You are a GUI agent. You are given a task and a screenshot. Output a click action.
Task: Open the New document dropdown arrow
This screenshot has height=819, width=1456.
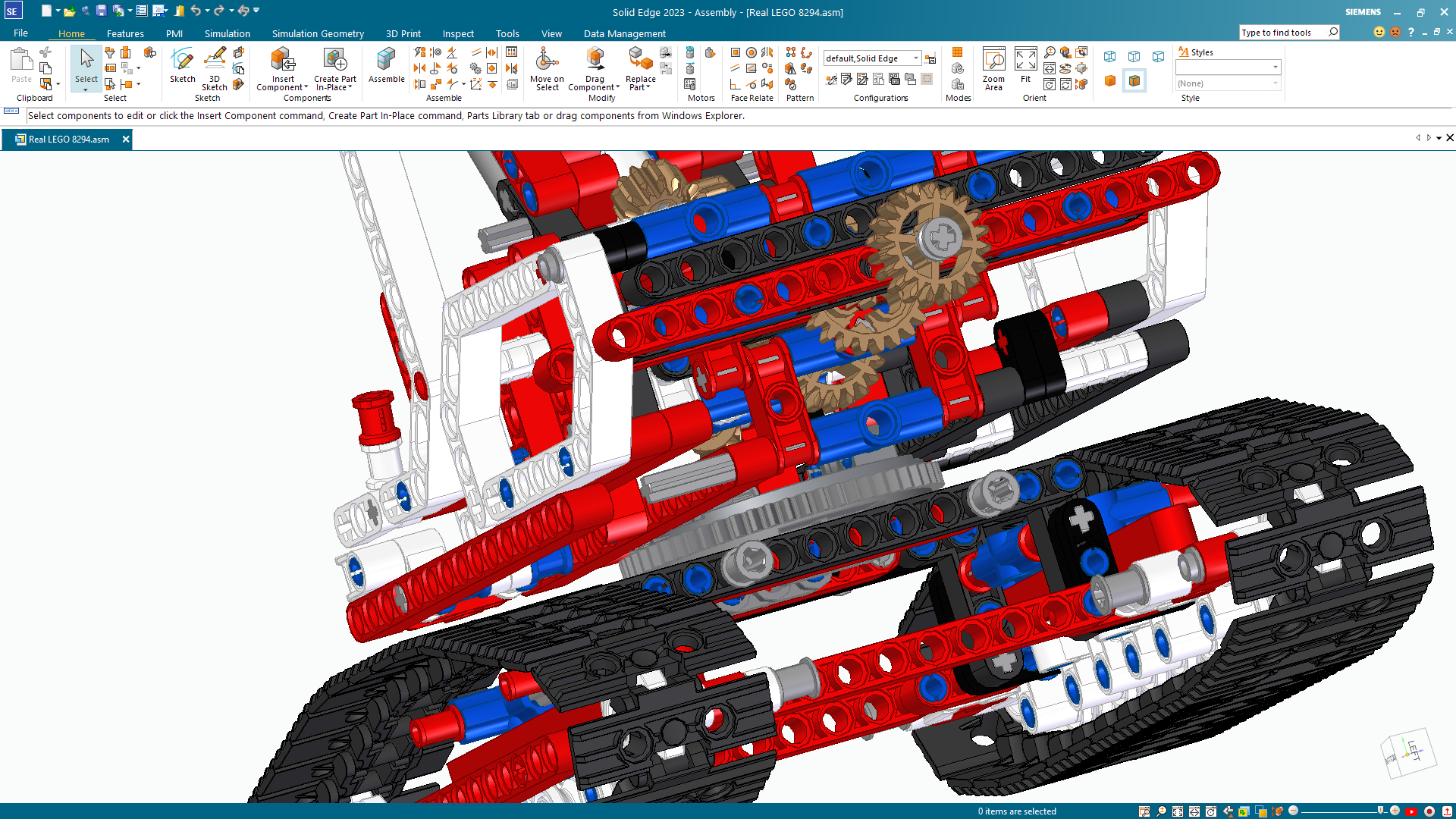click(58, 11)
